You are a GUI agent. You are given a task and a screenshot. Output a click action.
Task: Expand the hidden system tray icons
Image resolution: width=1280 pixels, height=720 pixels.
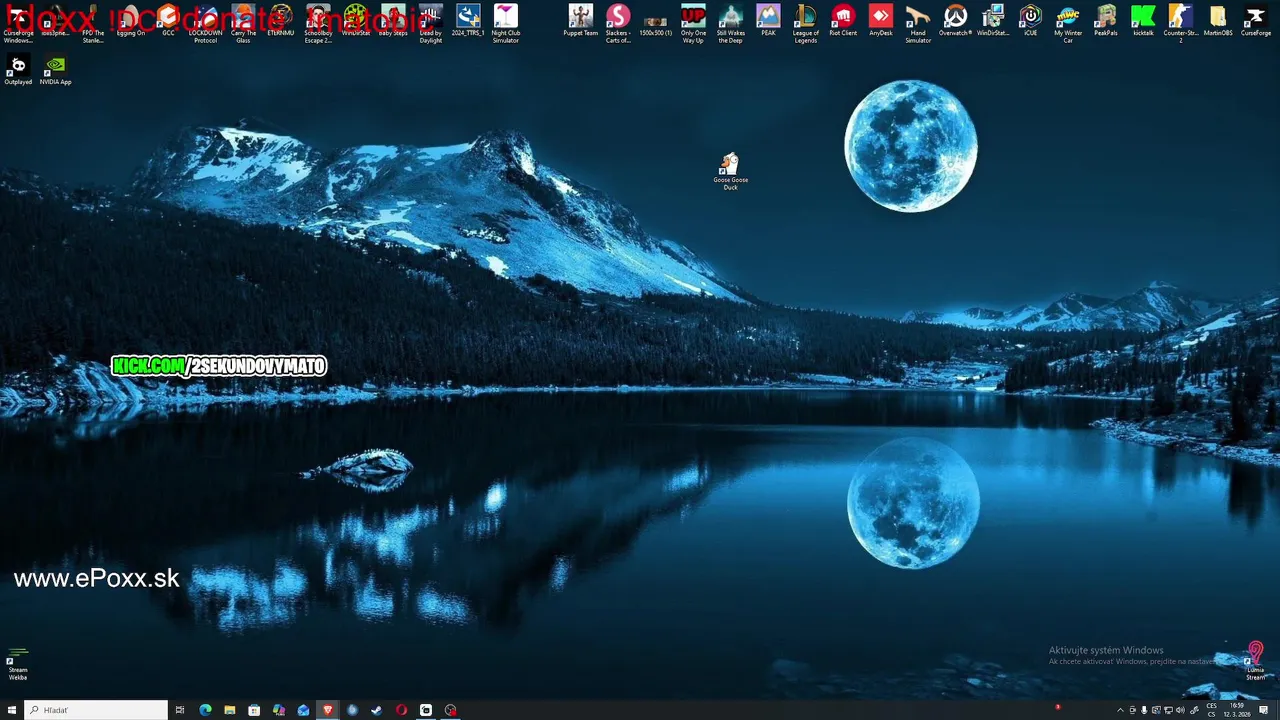coord(1120,710)
